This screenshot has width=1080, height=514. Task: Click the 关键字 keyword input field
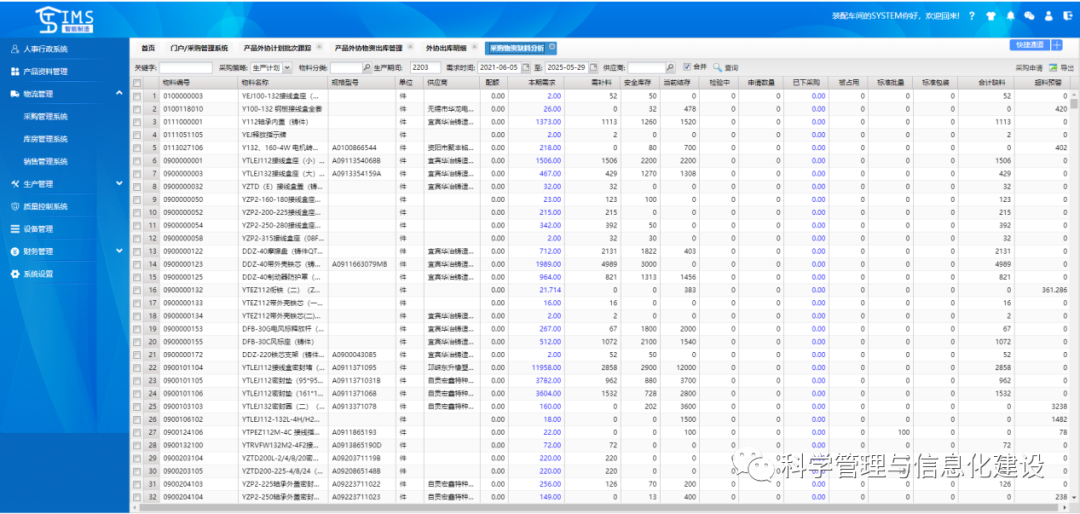186,68
